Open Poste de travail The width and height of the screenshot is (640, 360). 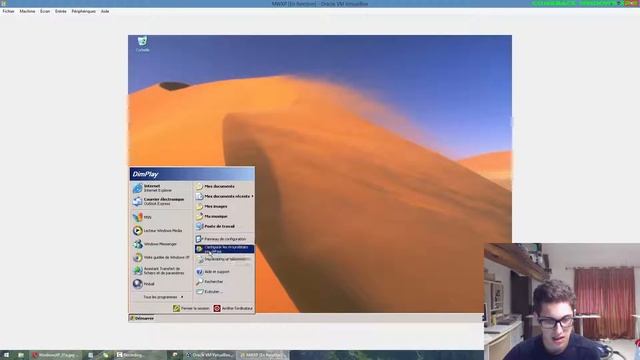tap(224, 226)
